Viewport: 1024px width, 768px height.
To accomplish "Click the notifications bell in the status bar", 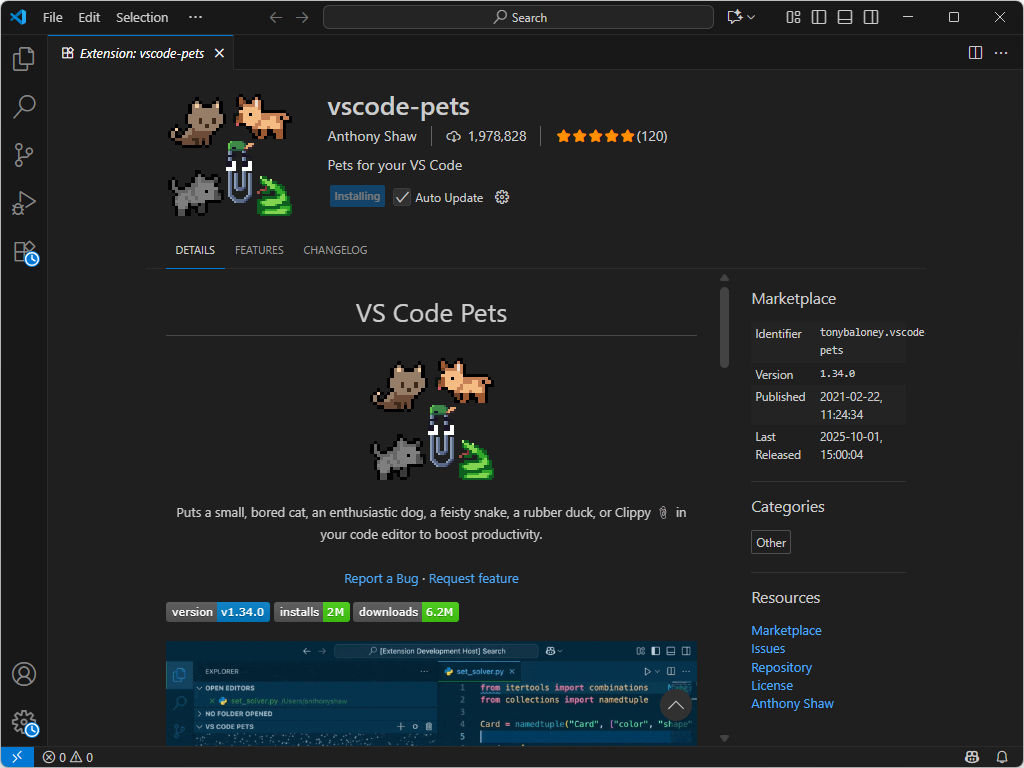I will point(1002,757).
